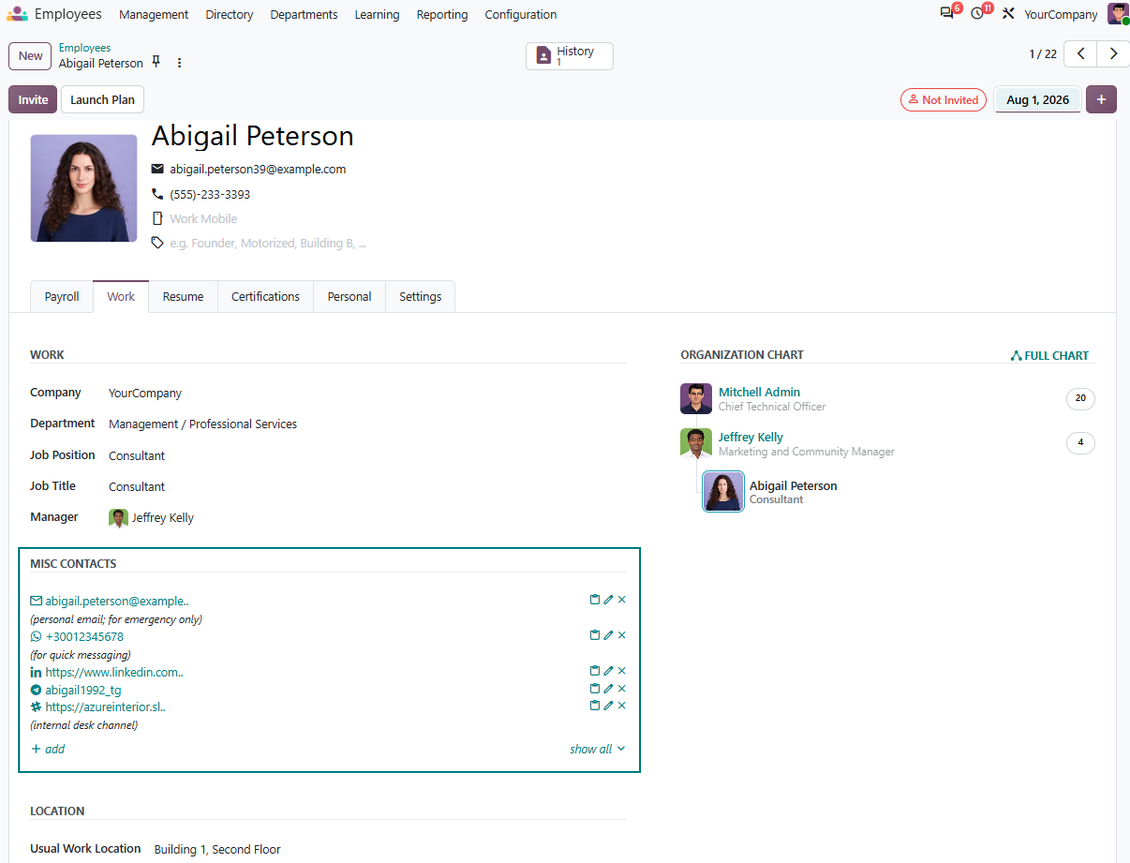Copy the WhatsApp number +30012345678
1130x863 pixels.
point(595,635)
